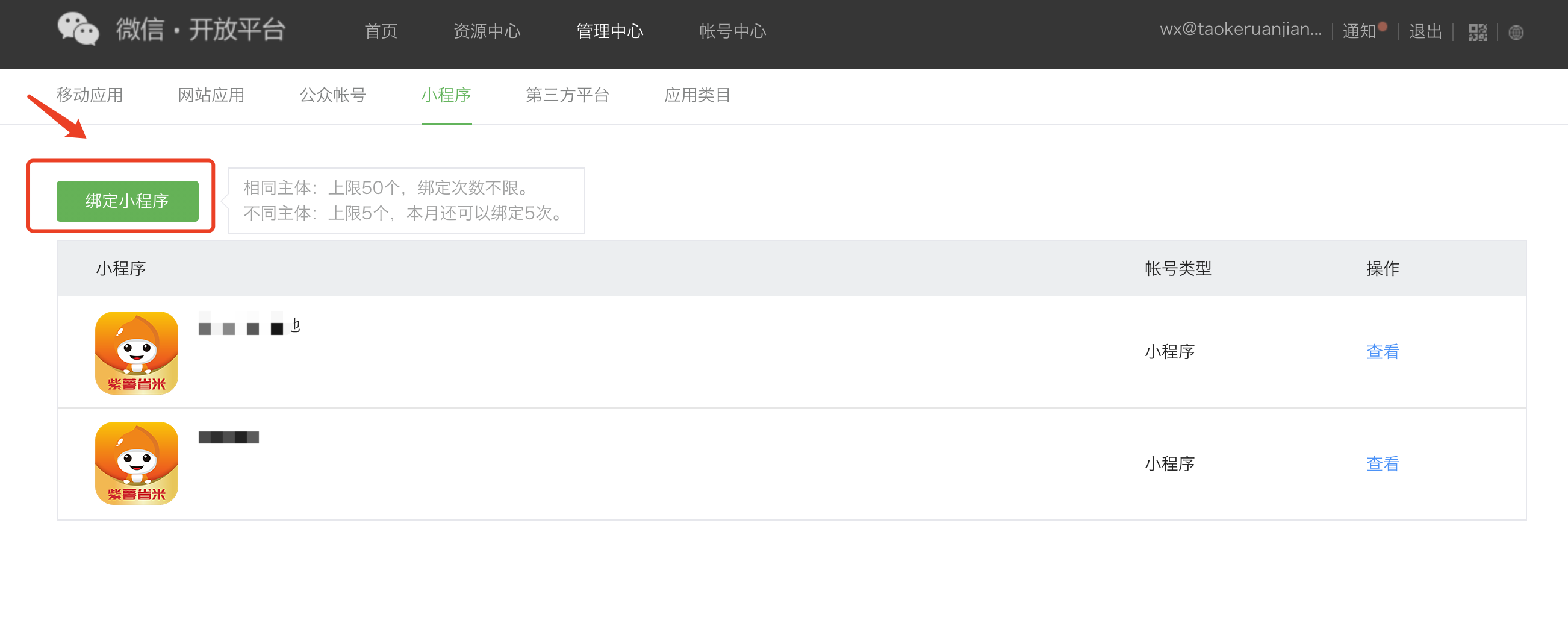Select the 小程序 tab
Image resolution: width=1568 pixels, height=623 pixels.
tap(446, 95)
